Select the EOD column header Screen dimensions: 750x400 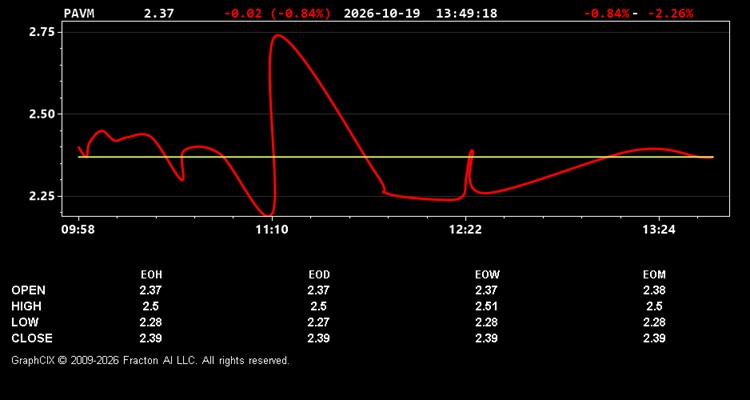319,275
